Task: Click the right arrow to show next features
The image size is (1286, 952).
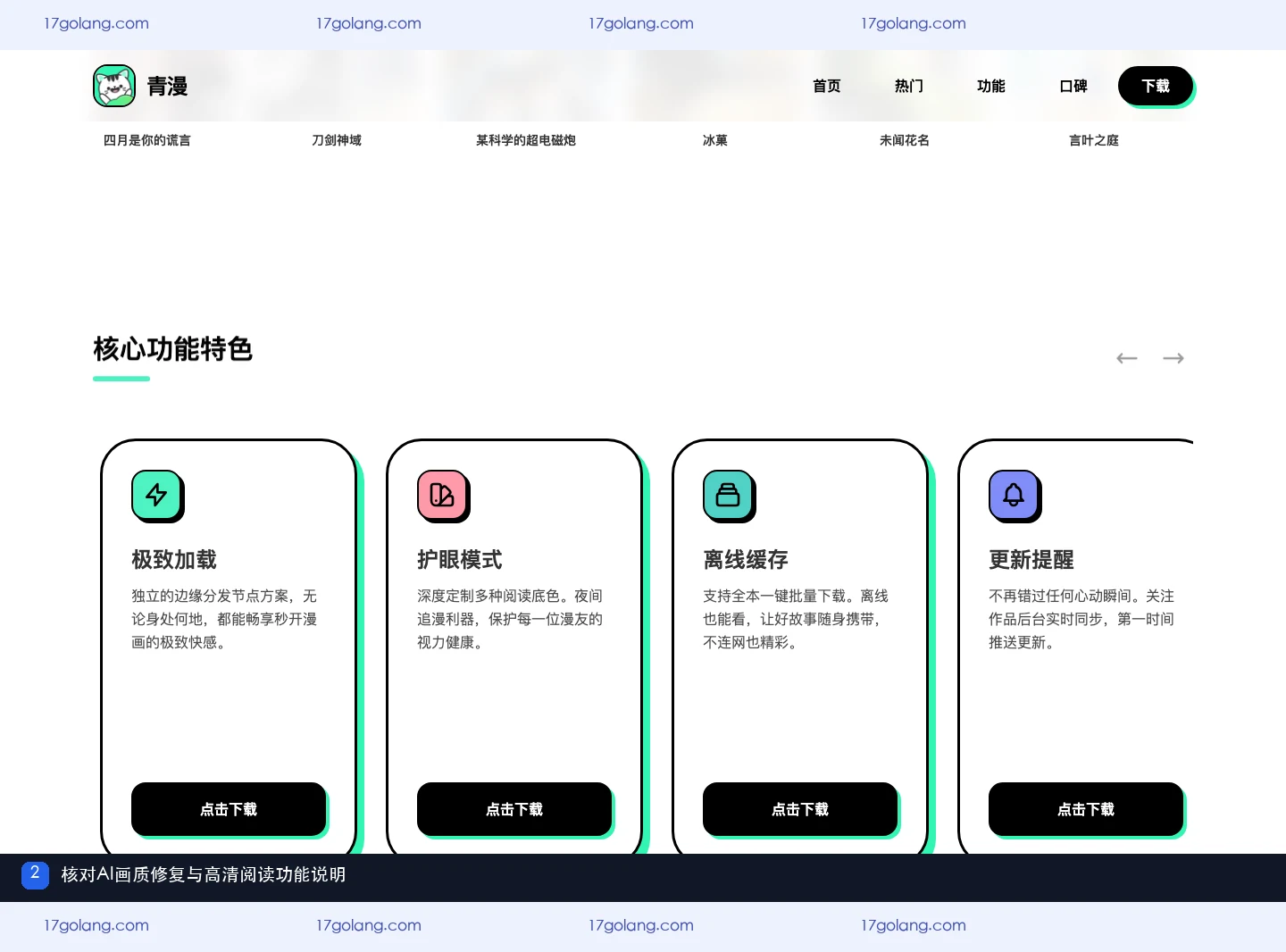Action: click(1173, 358)
